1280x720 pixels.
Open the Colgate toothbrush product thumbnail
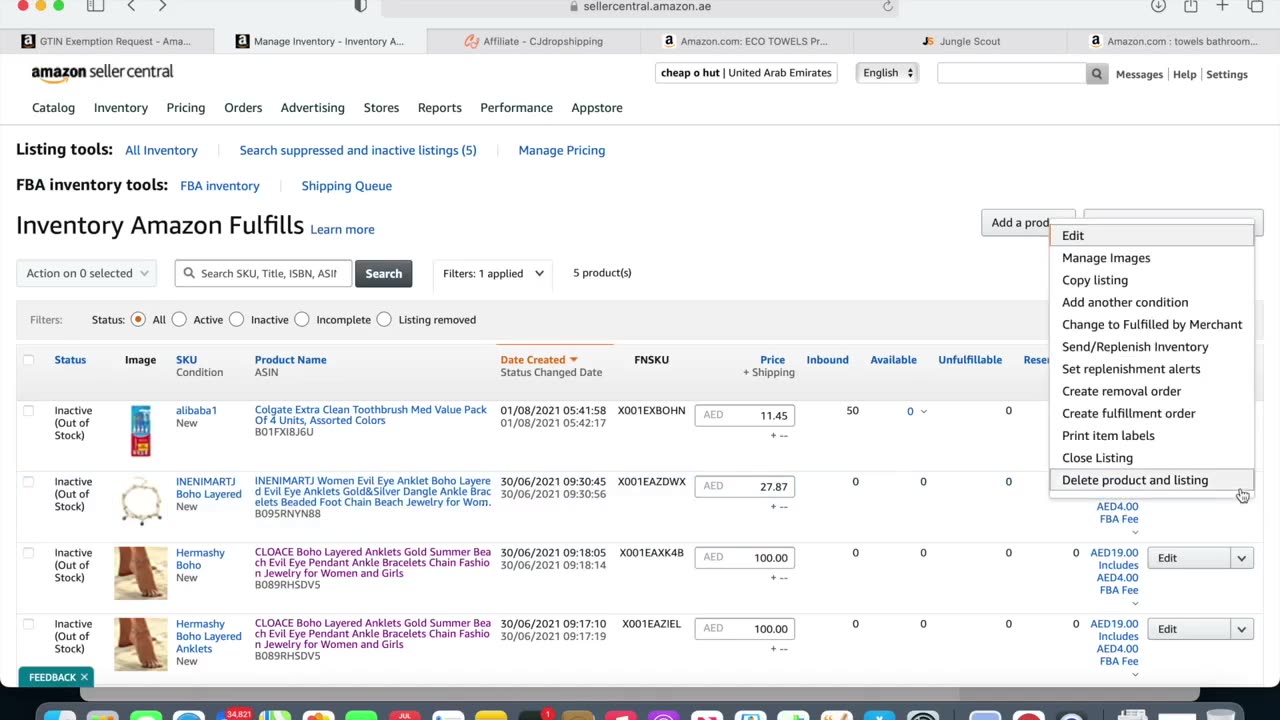(141, 431)
